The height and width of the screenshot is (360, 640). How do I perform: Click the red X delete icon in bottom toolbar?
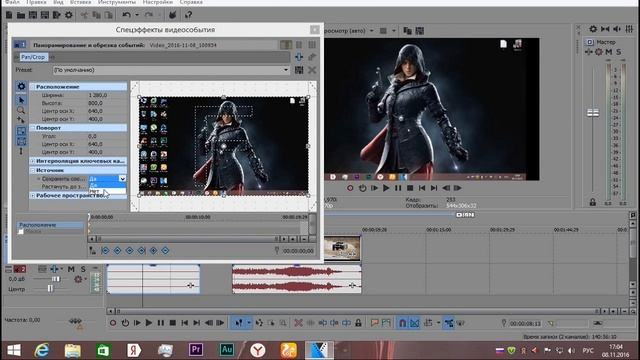[298, 323]
